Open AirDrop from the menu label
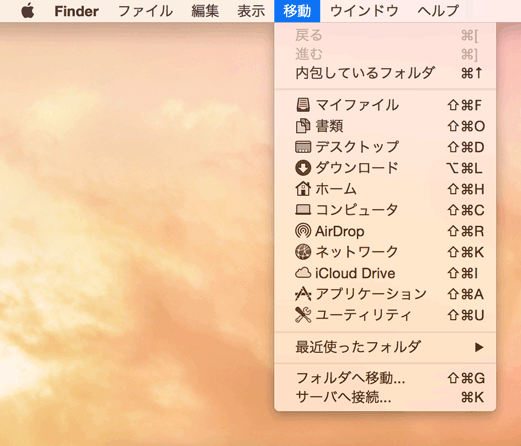The image size is (521, 446). pyautogui.click(x=340, y=231)
